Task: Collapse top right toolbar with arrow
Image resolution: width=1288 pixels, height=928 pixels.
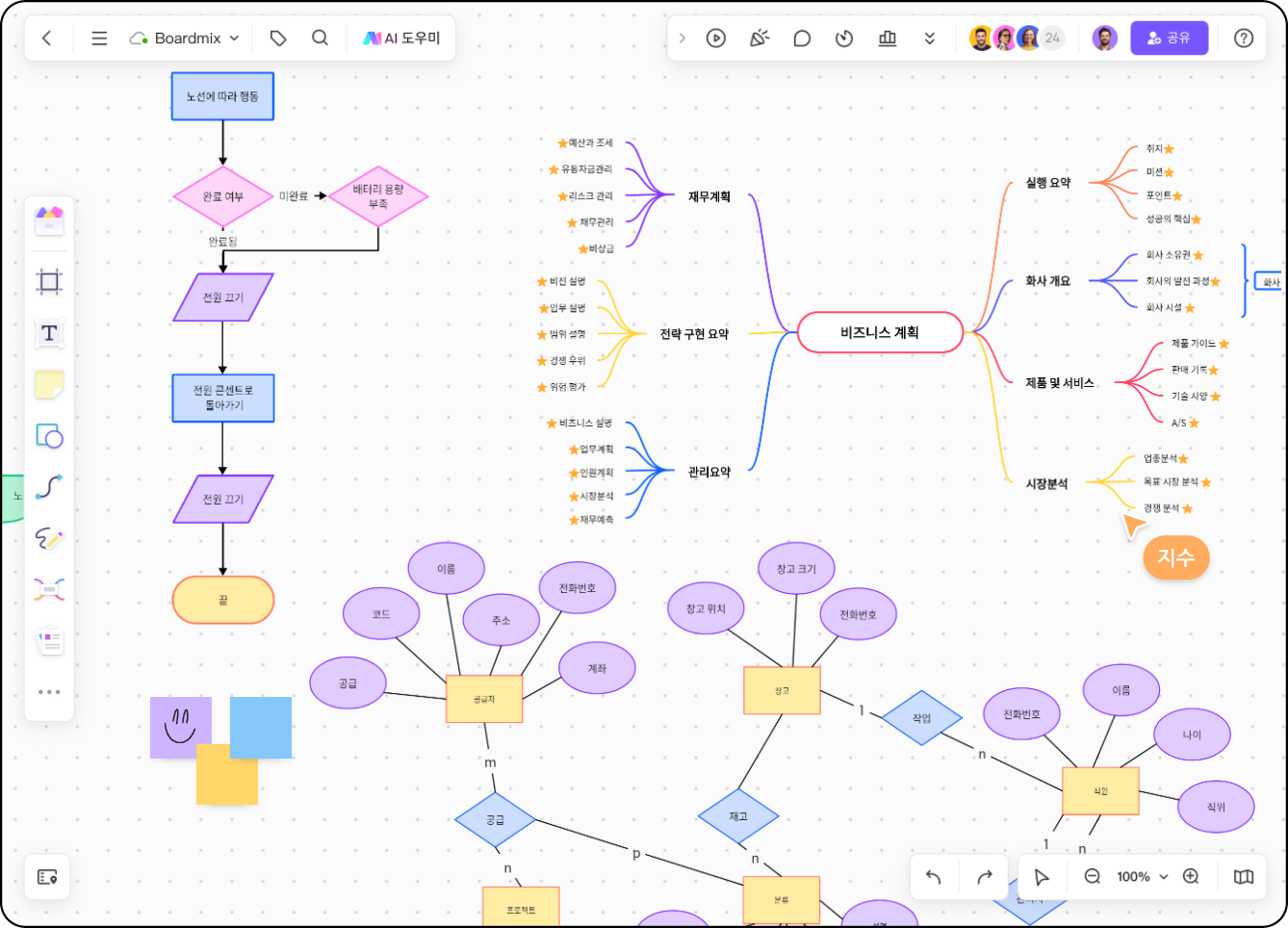Action: [x=683, y=39]
